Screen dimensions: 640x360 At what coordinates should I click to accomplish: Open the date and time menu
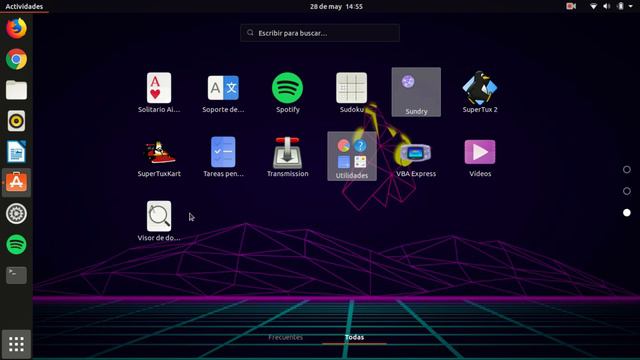[336, 6]
